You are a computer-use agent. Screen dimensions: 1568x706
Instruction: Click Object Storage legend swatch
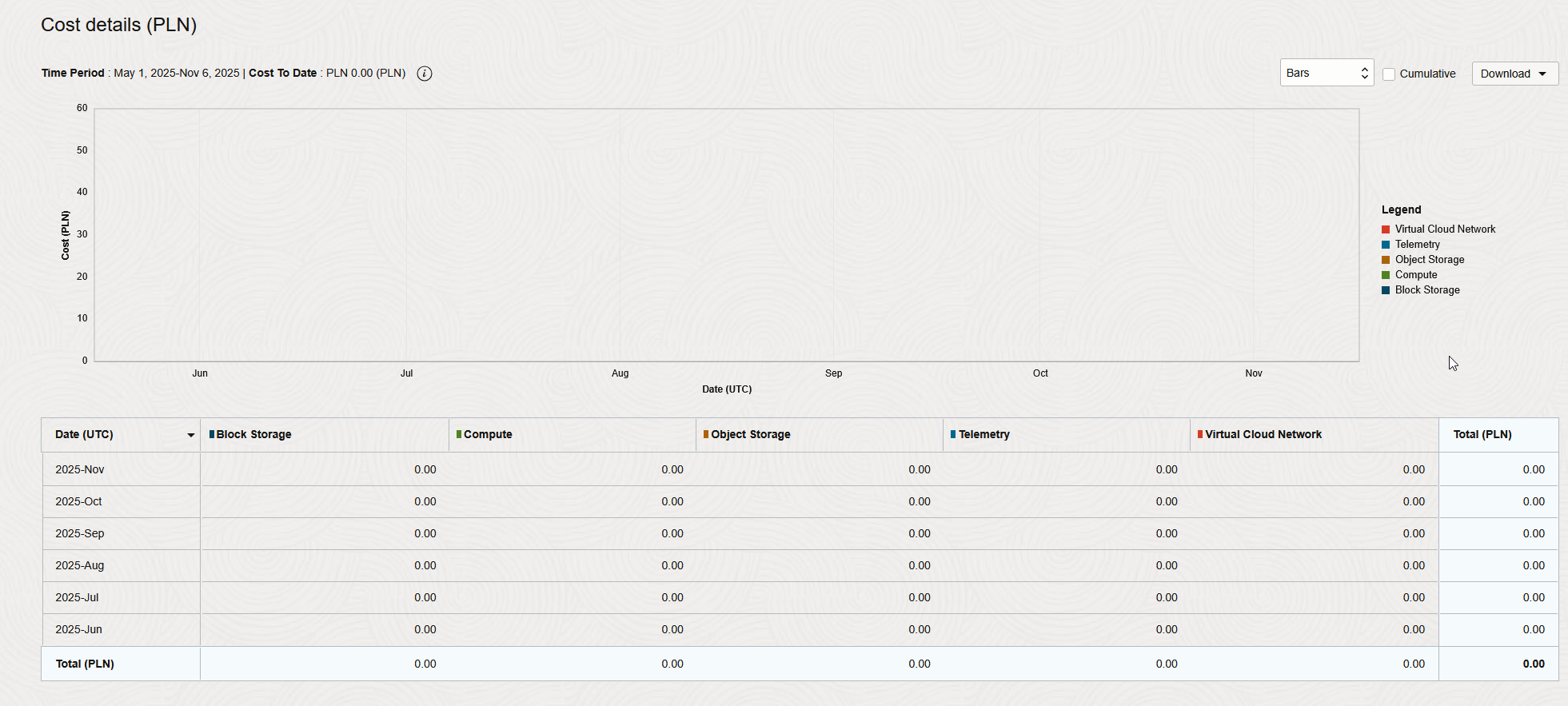(1386, 260)
